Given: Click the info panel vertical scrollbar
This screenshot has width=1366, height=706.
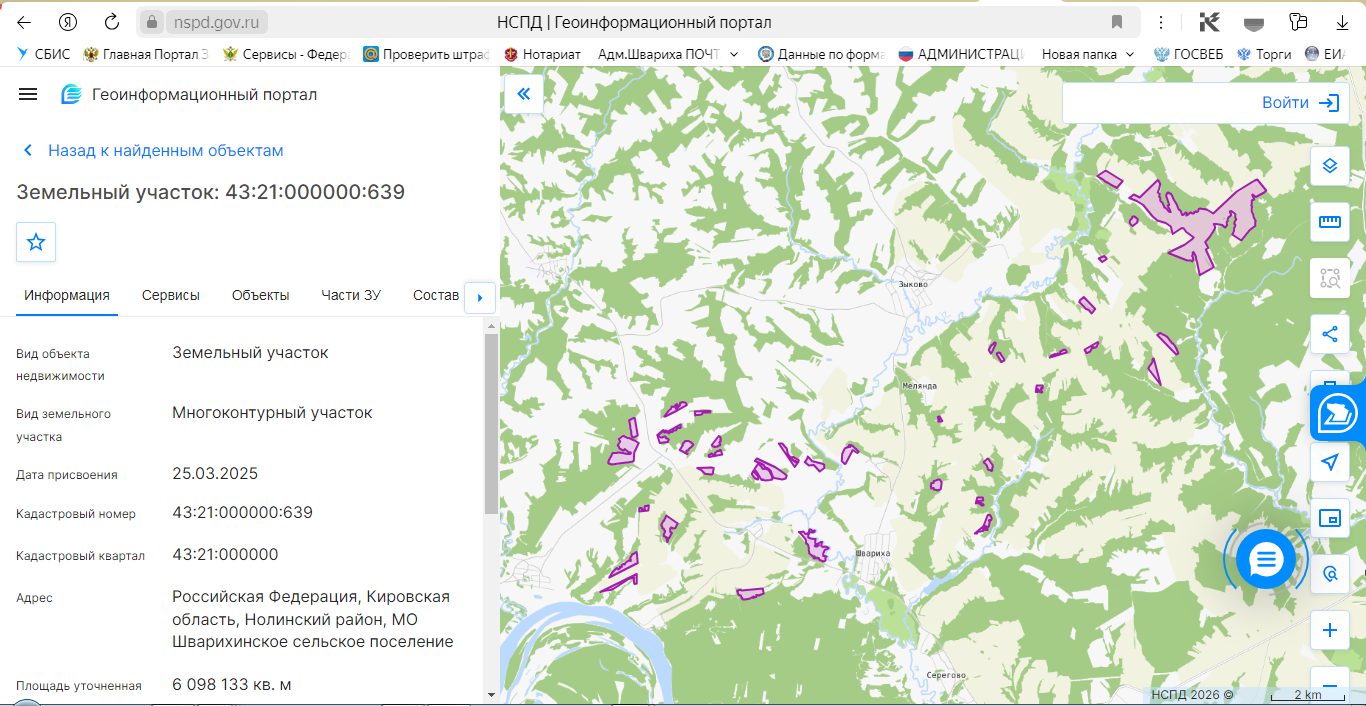Looking at the screenshot, I should pyautogui.click(x=490, y=424).
